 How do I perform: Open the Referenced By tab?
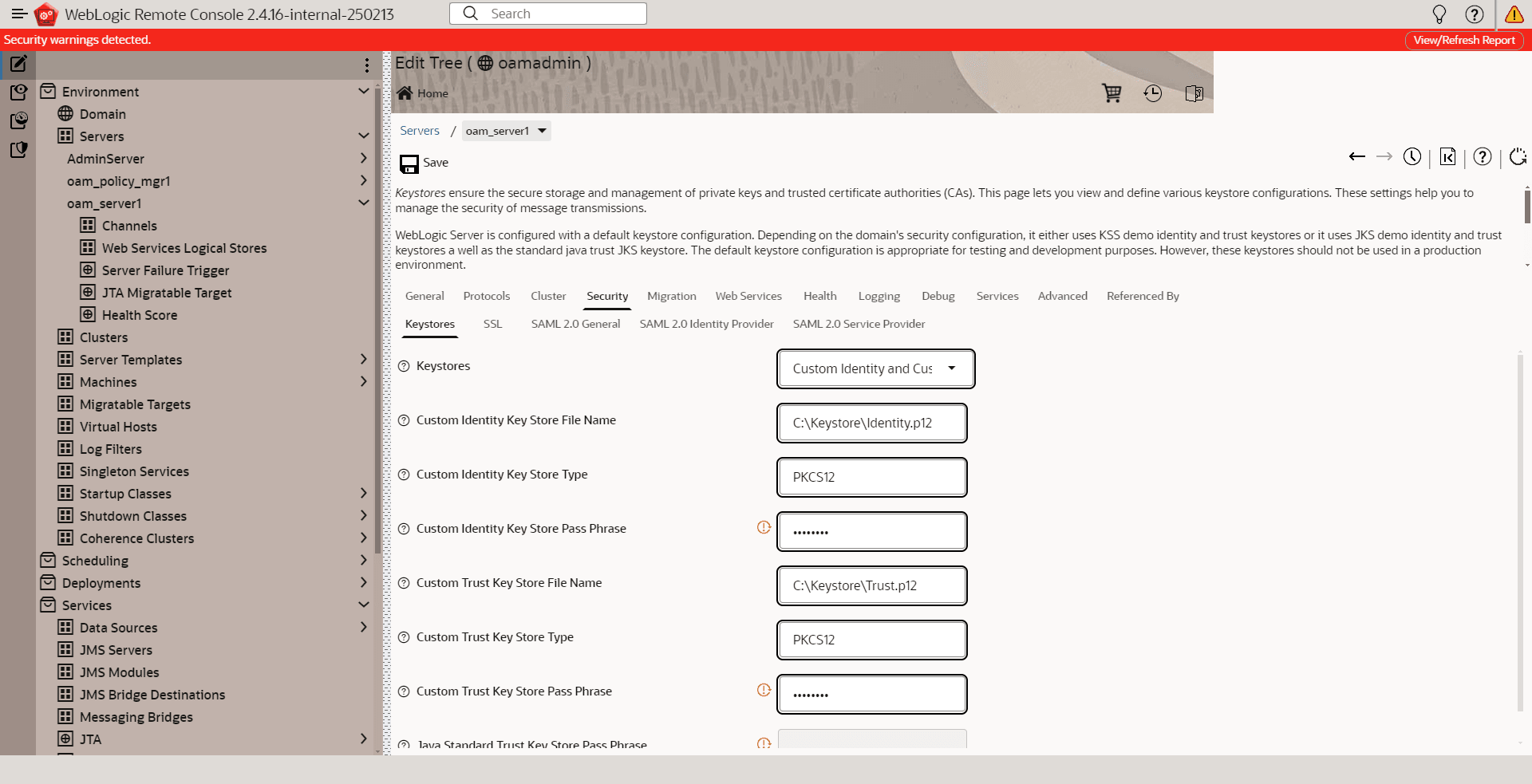1143,296
